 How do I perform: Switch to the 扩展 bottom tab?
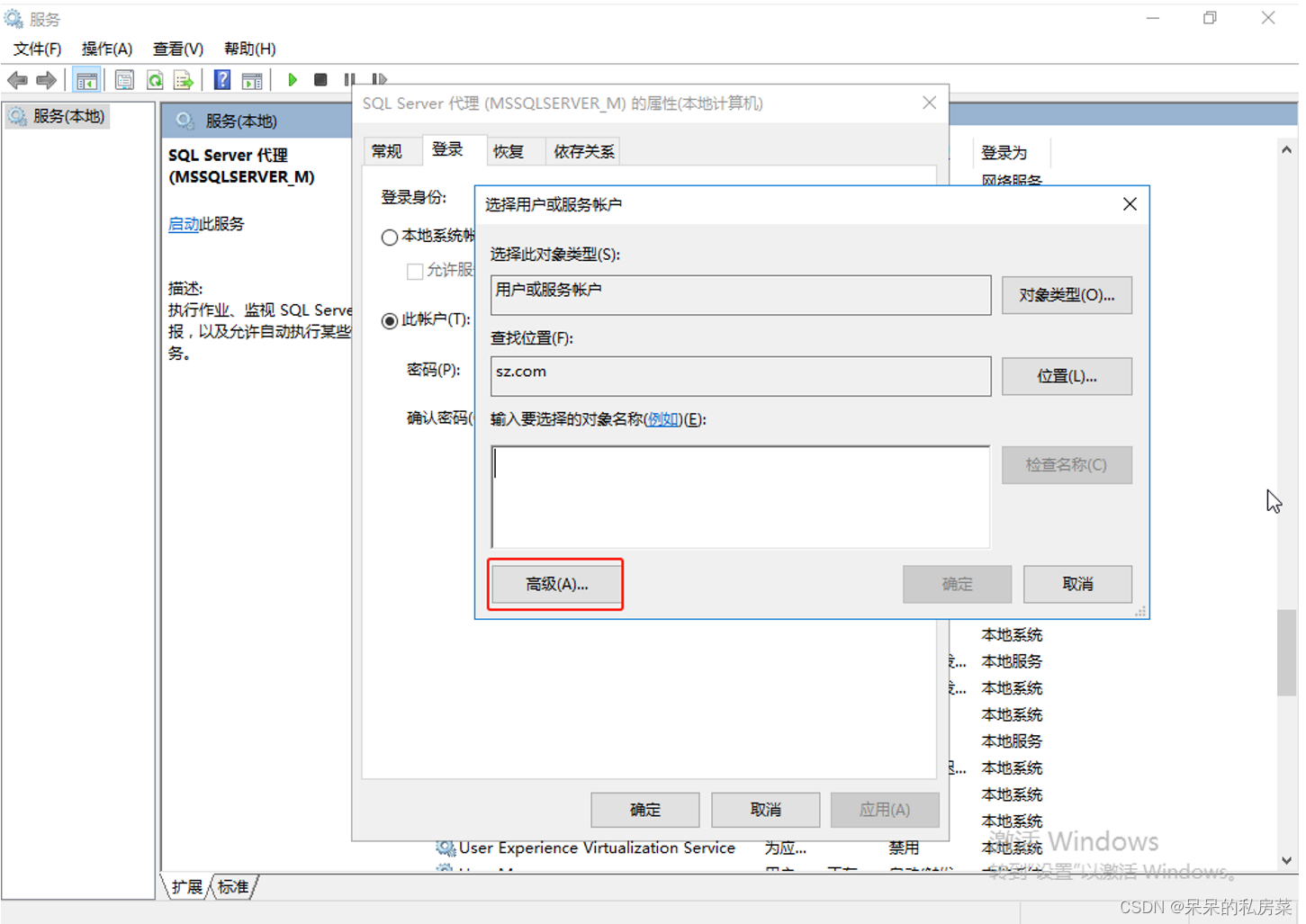coord(186,887)
